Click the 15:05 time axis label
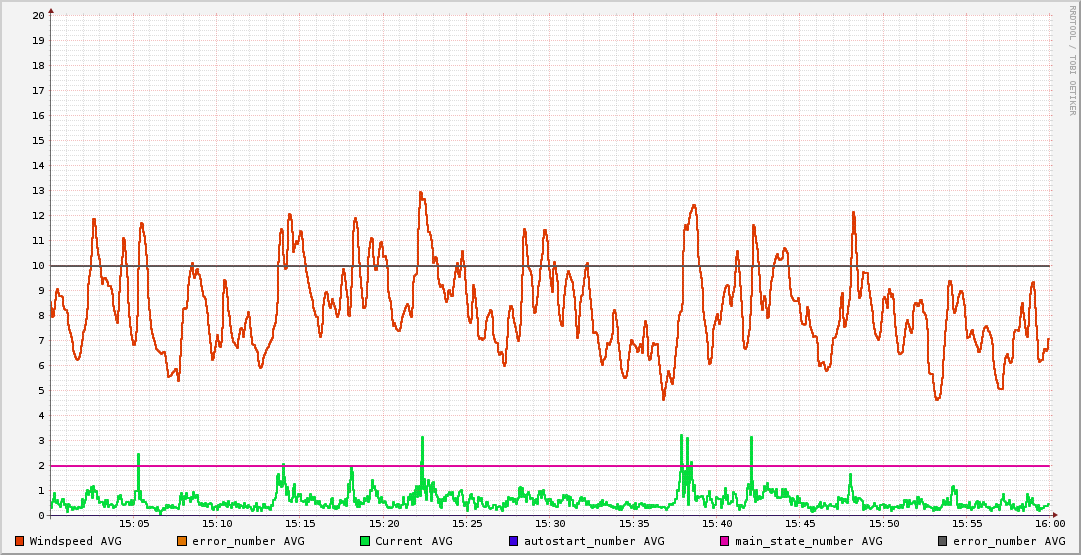Image resolution: width=1081 pixels, height=555 pixels. tap(134, 524)
